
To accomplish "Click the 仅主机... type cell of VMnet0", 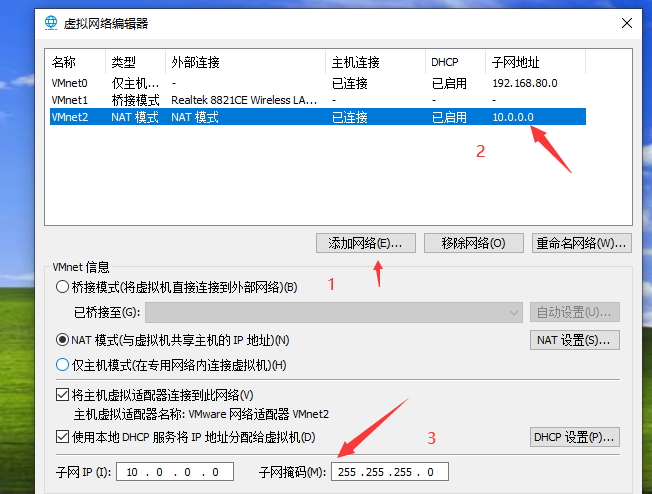I will click(135, 83).
